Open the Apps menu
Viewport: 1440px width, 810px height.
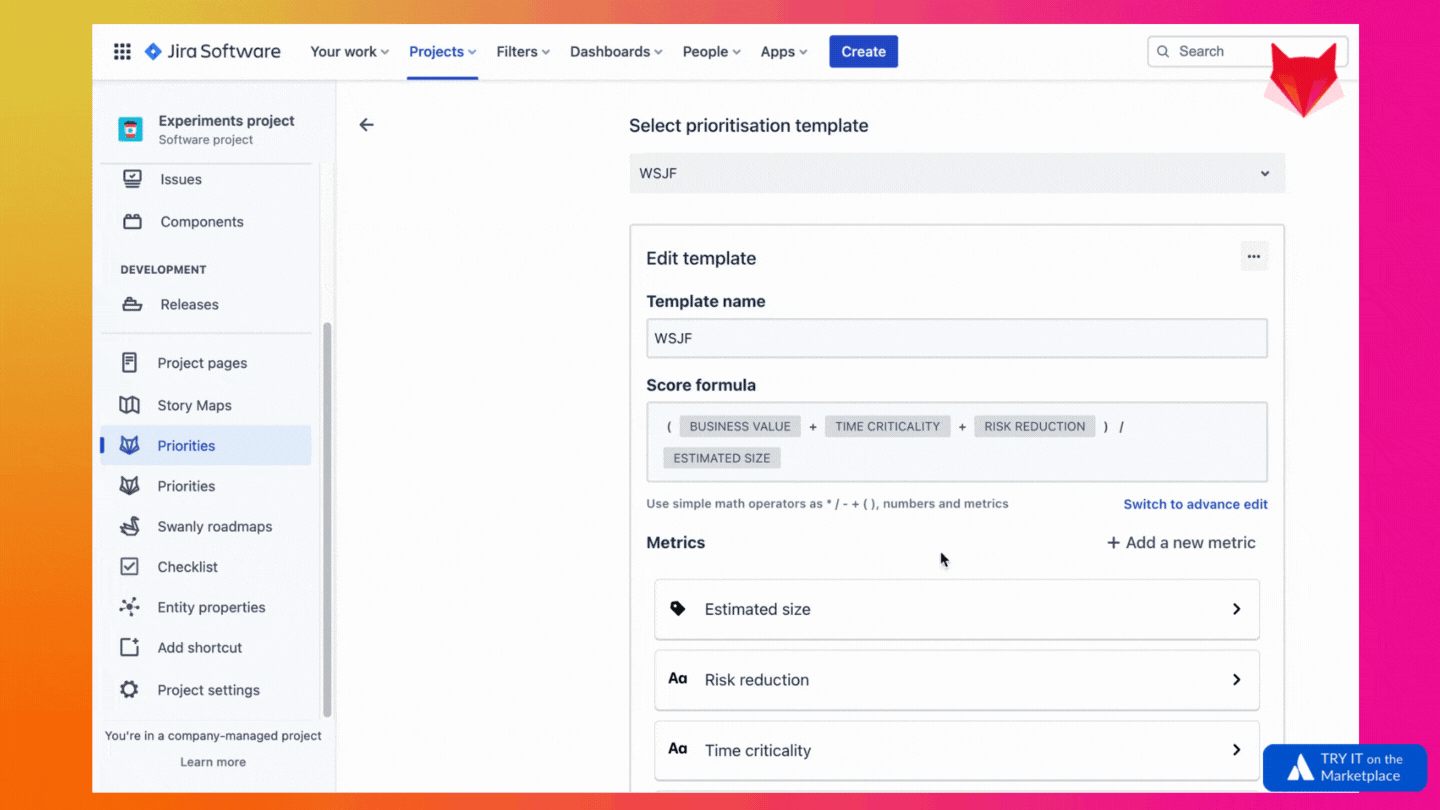pyautogui.click(x=783, y=52)
